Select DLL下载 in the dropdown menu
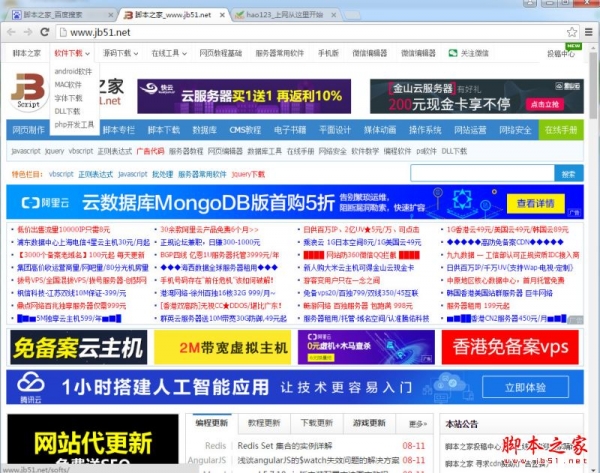600x473 pixels. [x=67, y=111]
